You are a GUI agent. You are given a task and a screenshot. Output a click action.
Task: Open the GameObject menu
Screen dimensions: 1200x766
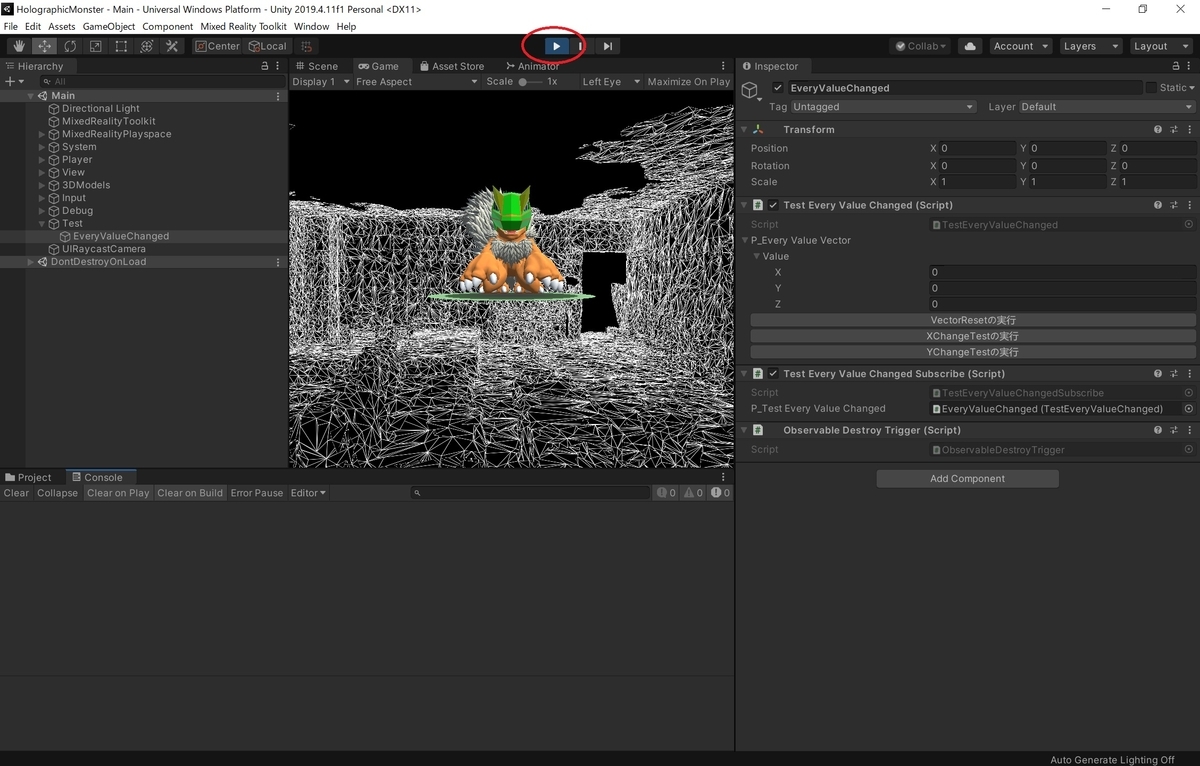click(x=109, y=26)
